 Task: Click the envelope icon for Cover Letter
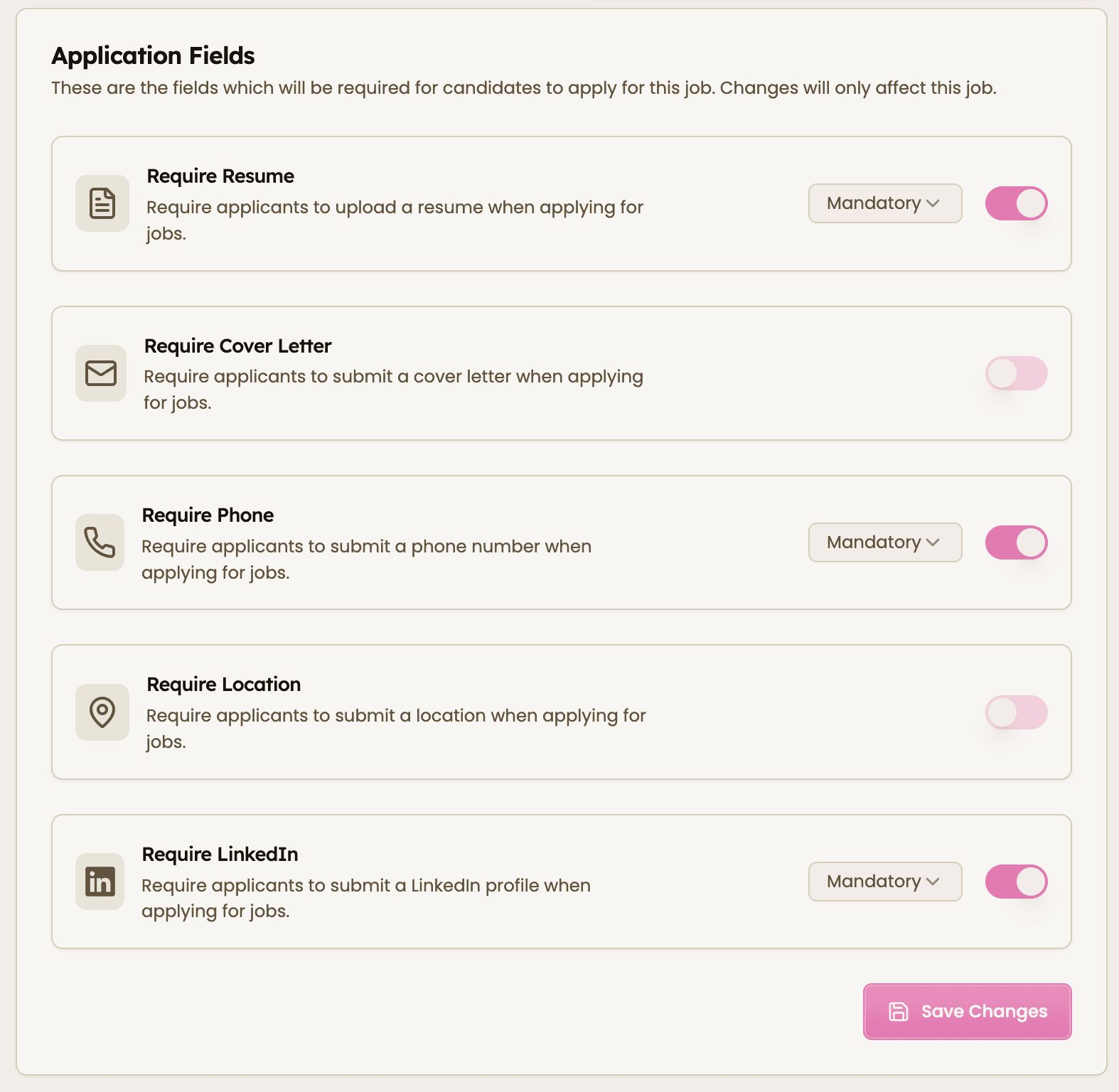pos(100,373)
